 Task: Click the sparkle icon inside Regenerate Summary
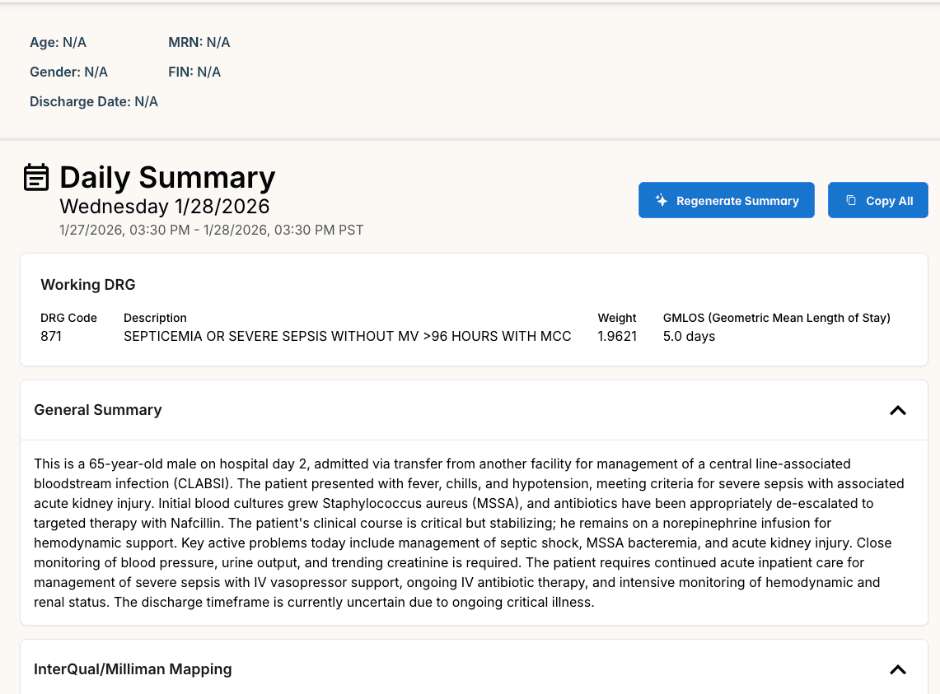tap(660, 200)
